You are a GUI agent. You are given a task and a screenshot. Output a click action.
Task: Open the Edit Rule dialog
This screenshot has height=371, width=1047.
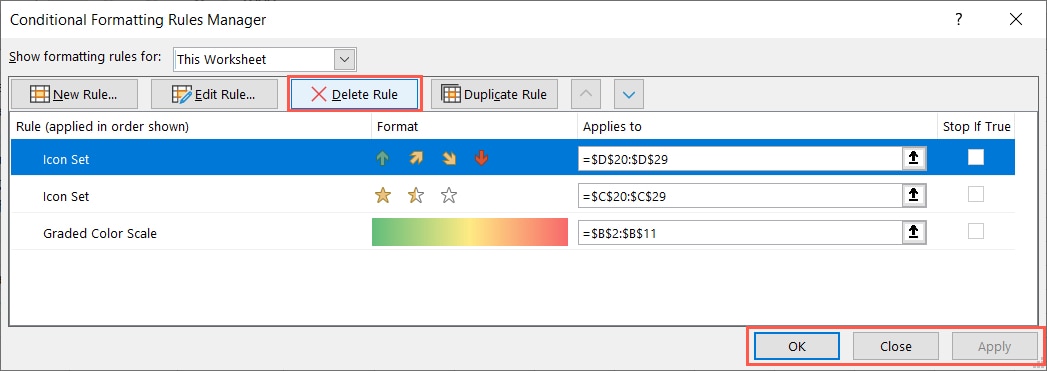pos(214,94)
